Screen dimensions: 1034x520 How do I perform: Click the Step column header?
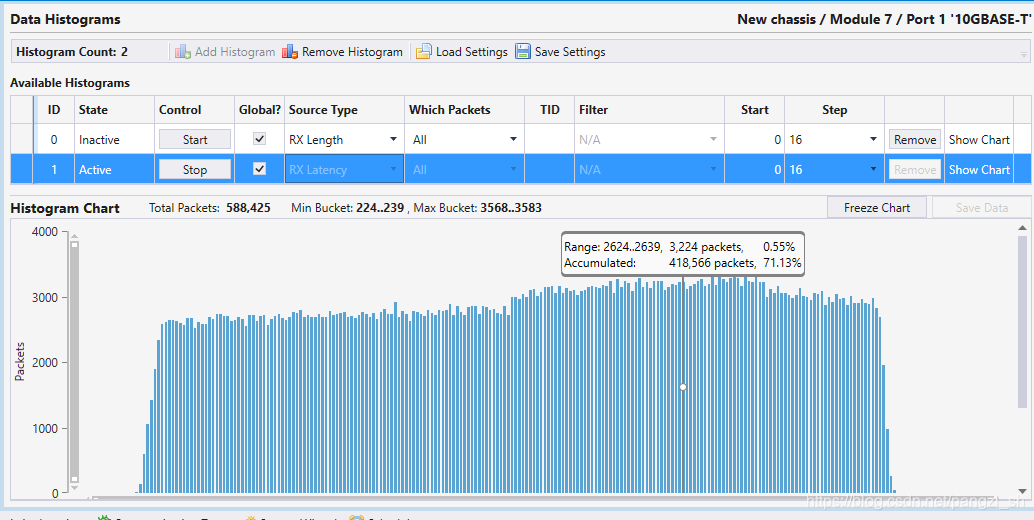(834, 109)
